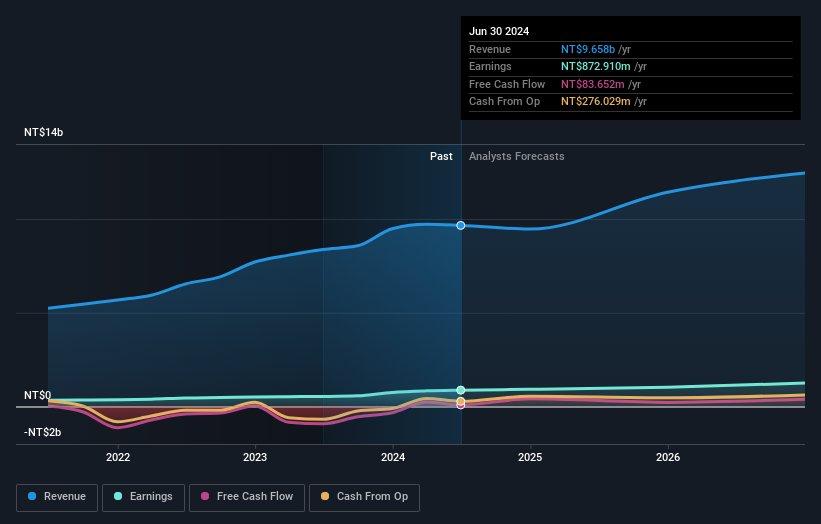Click the NT$872.910m earnings value in the tooltip
Image resolution: width=821 pixels, height=524 pixels.
(596, 66)
